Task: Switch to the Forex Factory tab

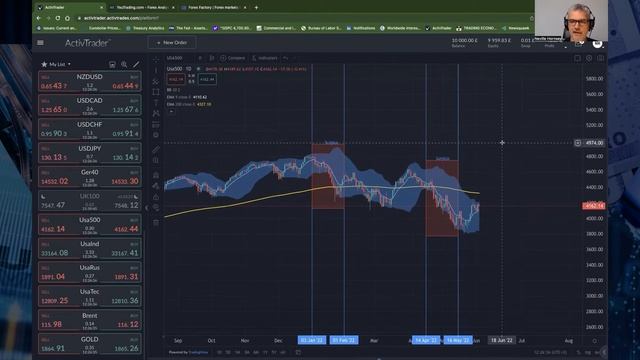Action: 214,7
